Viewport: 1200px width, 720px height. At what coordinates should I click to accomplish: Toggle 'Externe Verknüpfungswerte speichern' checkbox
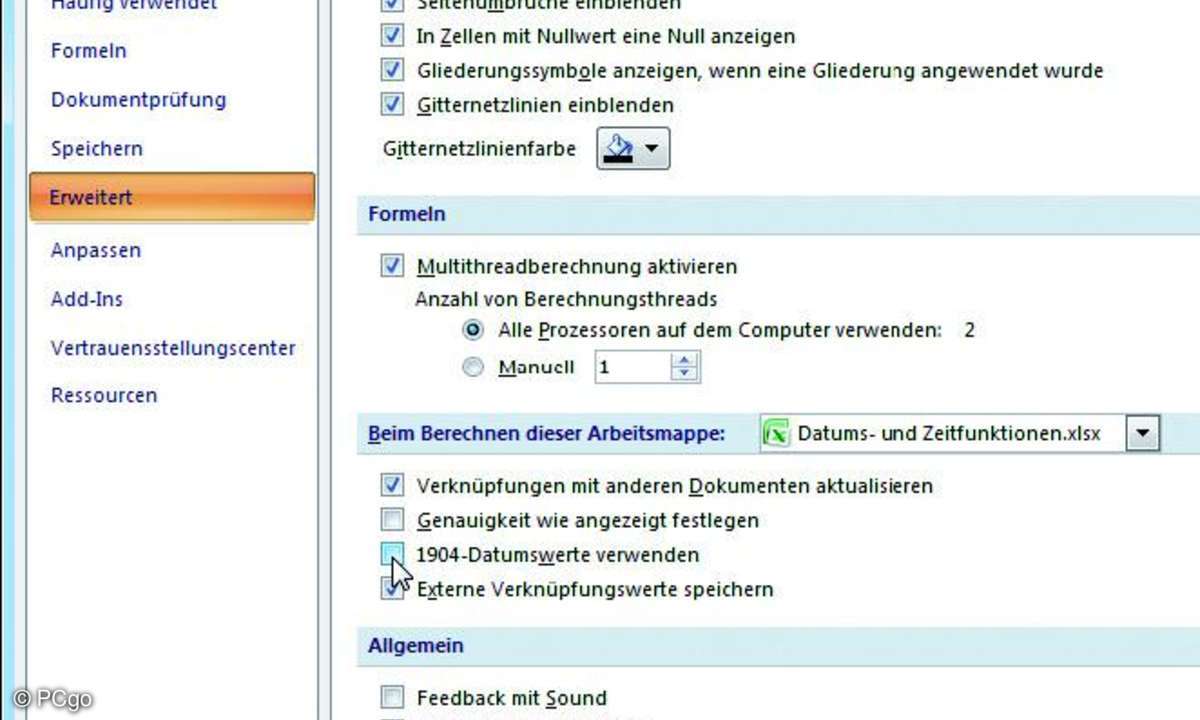pos(392,589)
